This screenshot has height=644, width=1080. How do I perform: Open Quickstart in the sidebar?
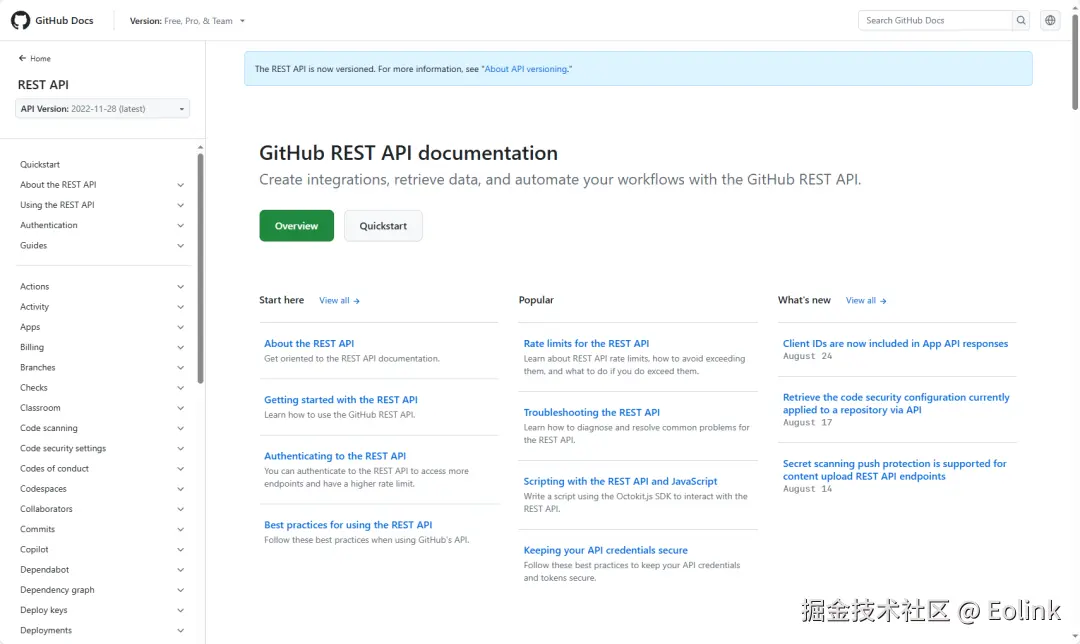pyautogui.click(x=40, y=165)
